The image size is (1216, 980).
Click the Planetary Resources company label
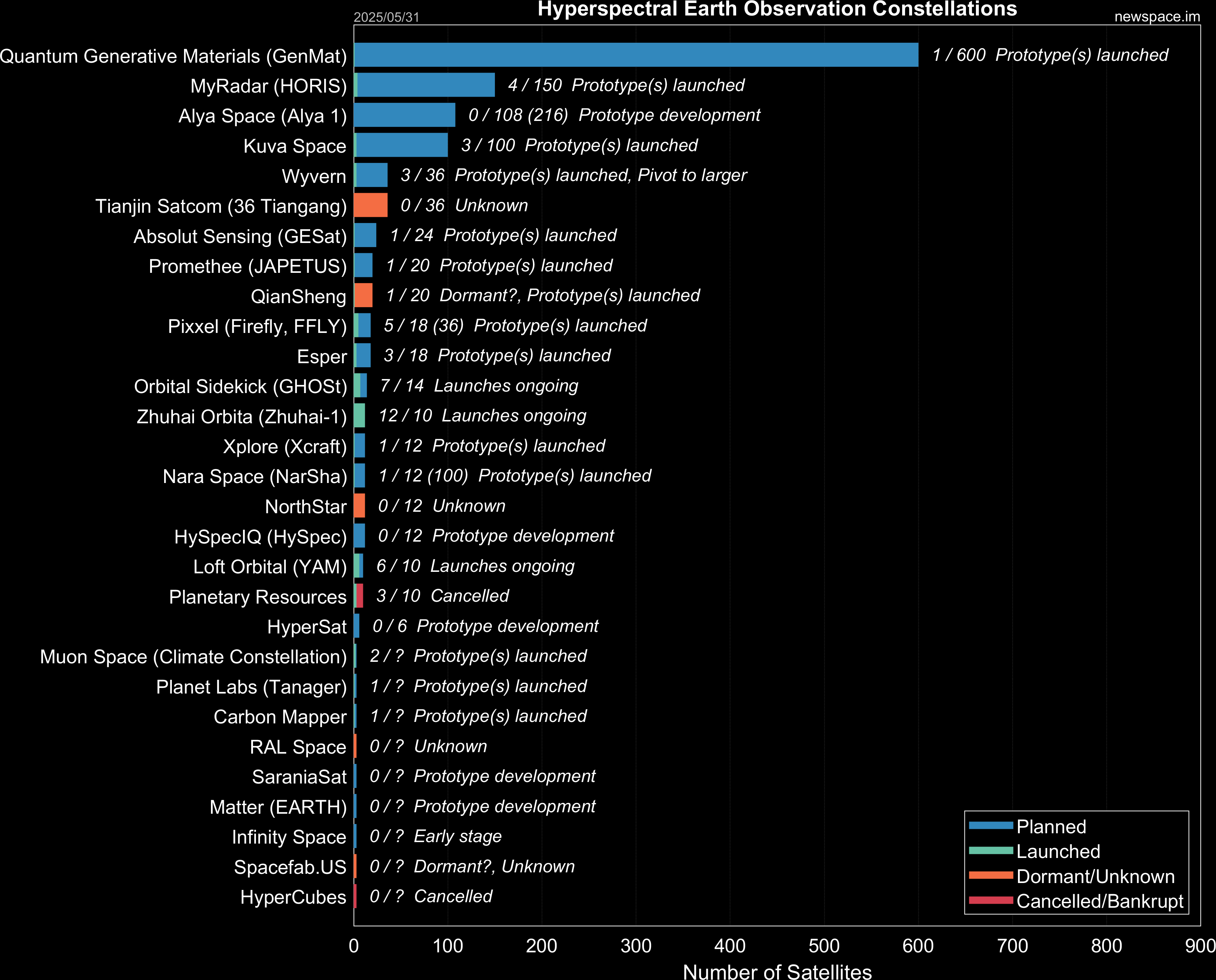(257, 597)
